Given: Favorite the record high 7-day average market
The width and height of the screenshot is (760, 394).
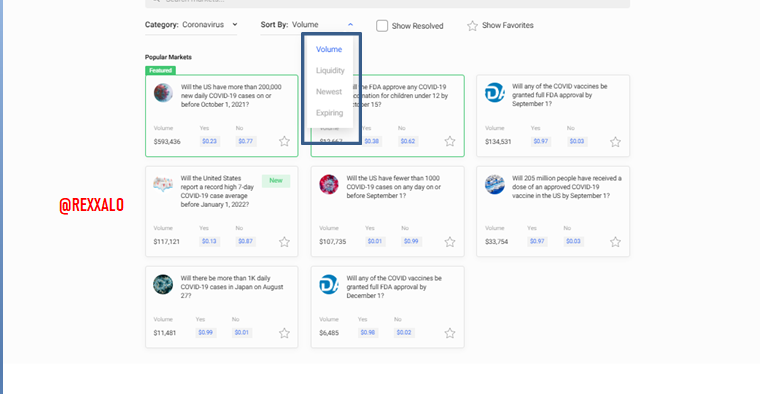Looking at the screenshot, I should (x=284, y=242).
